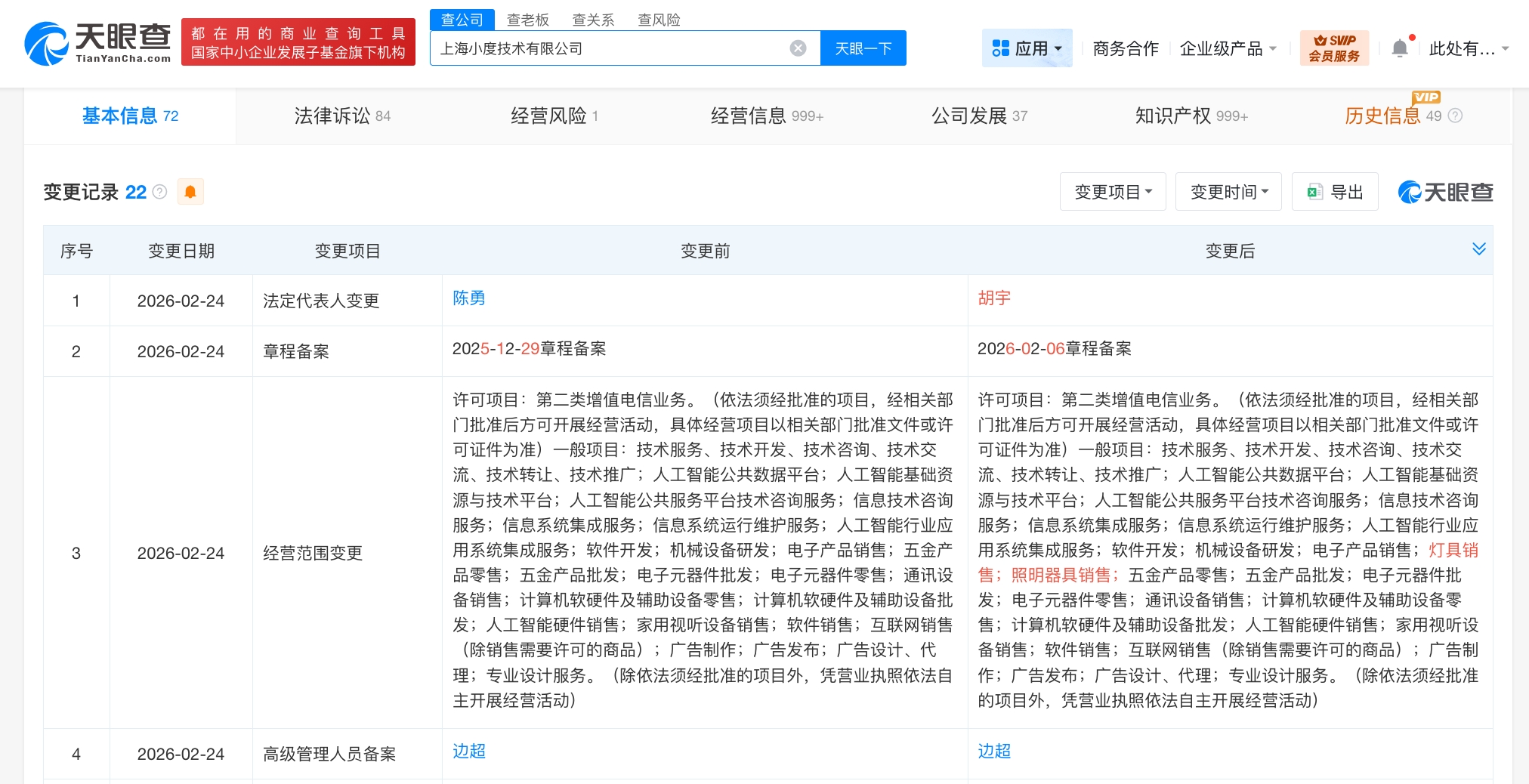Image resolution: width=1529 pixels, height=784 pixels.
Task: Open the 变更时间 filter dropdown
Action: [1228, 192]
